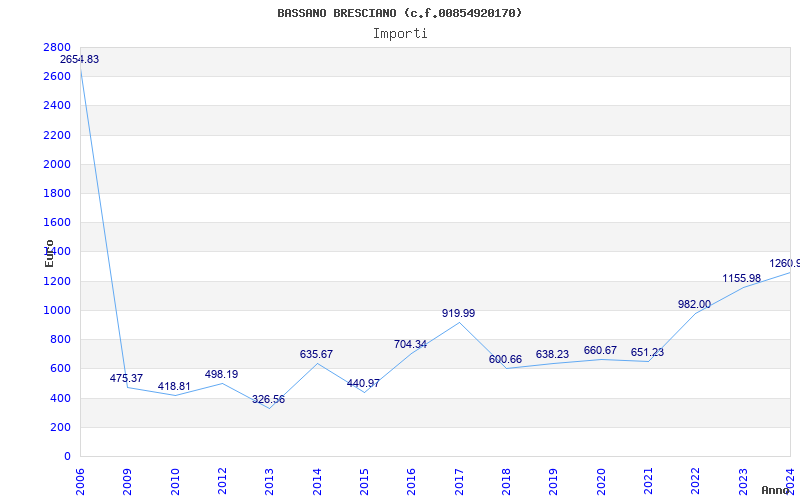Click the Importi subtitle
The image size is (800, 500).
(x=400, y=34)
